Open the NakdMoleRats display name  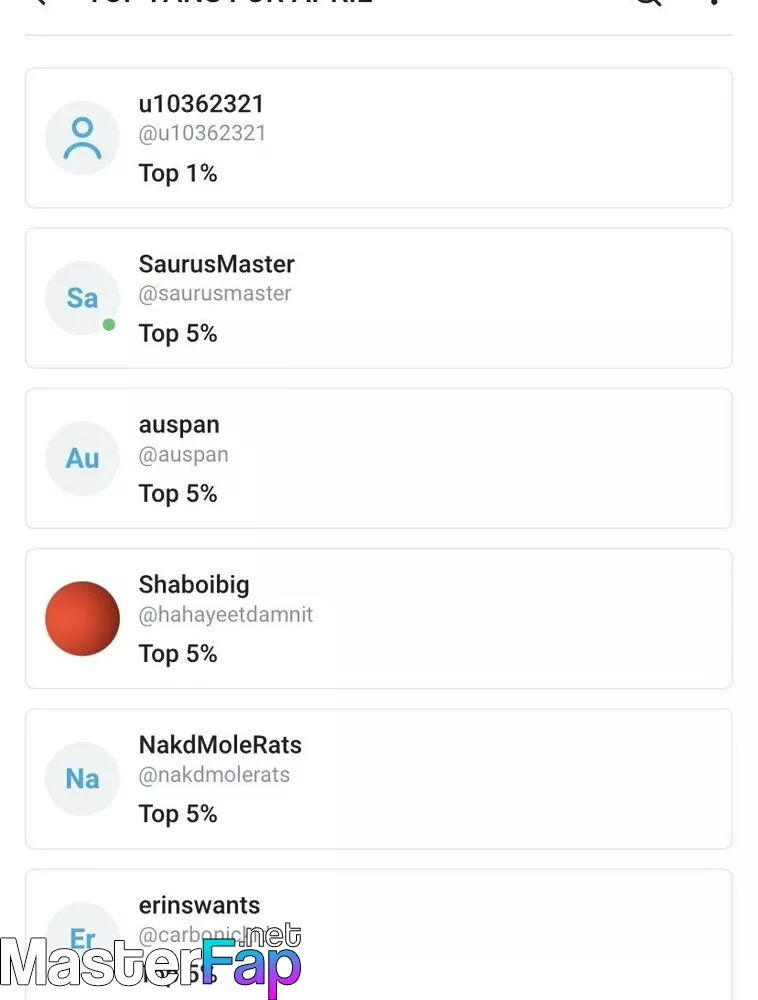click(220, 744)
